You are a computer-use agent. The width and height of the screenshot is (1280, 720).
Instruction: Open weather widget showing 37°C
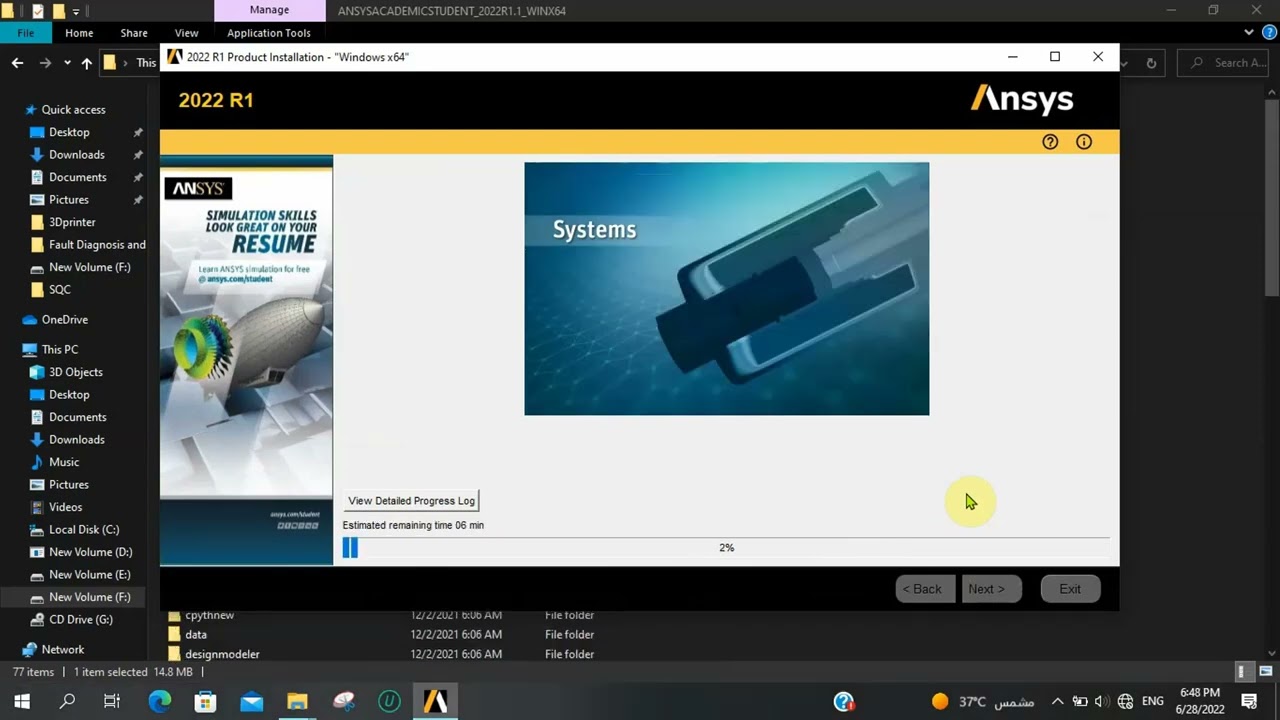(983, 702)
